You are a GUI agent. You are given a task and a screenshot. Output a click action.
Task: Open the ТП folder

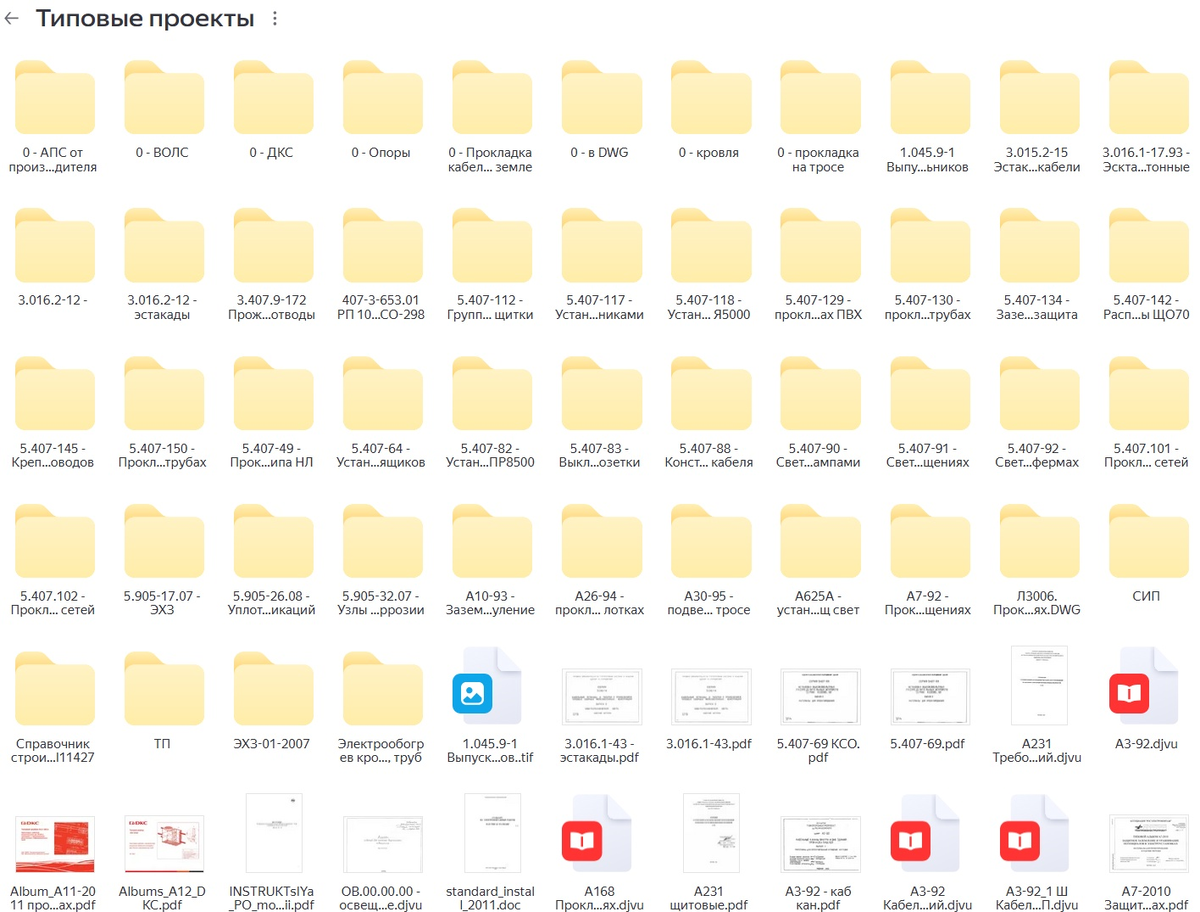pyautogui.click(x=164, y=690)
